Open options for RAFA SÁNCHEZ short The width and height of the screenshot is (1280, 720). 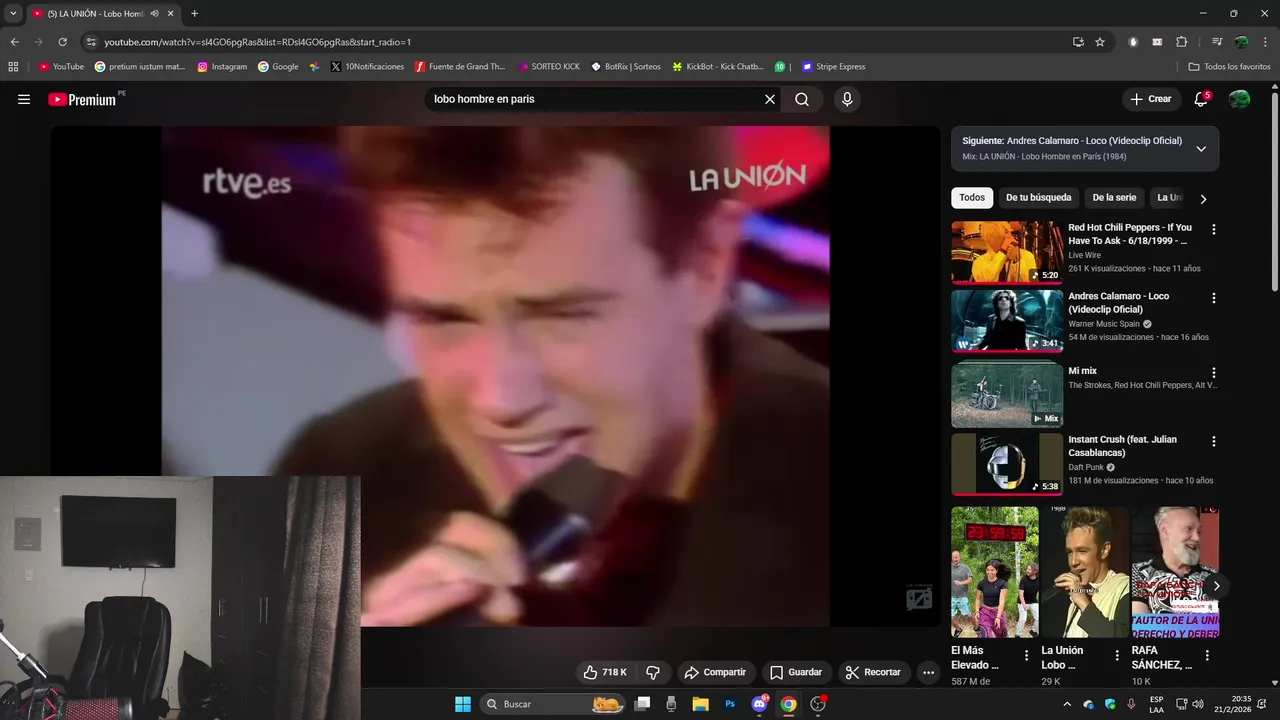1207,656
